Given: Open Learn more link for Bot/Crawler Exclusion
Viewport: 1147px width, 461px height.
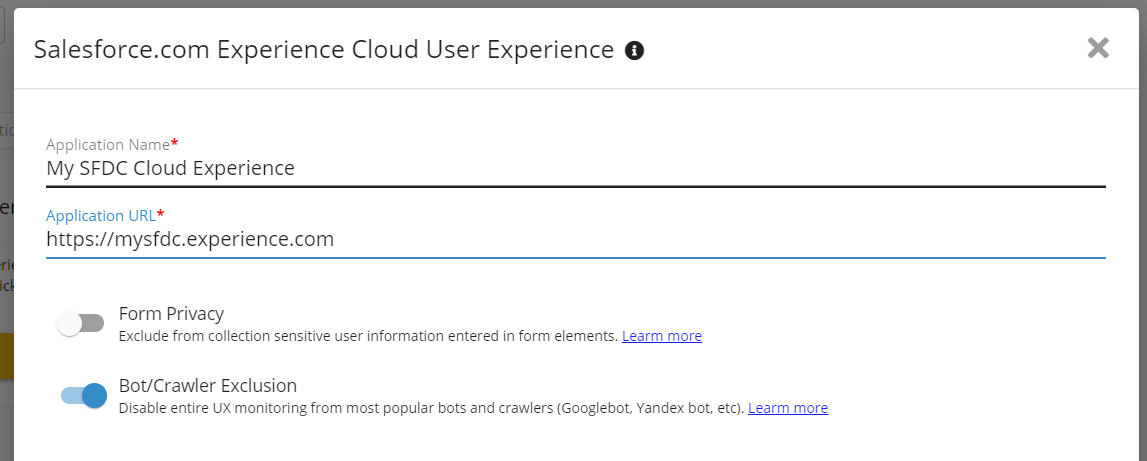Looking at the screenshot, I should pos(787,408).
